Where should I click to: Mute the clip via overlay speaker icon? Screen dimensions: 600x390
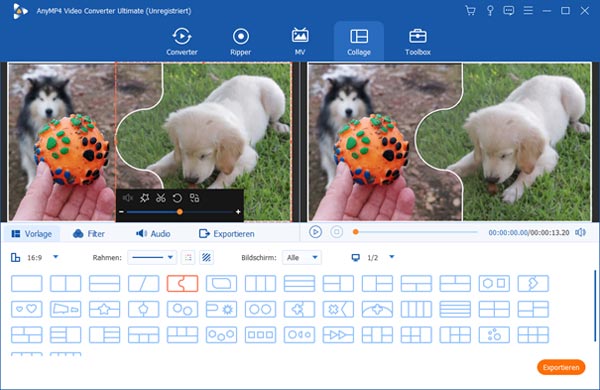click(x=127, y=198)
